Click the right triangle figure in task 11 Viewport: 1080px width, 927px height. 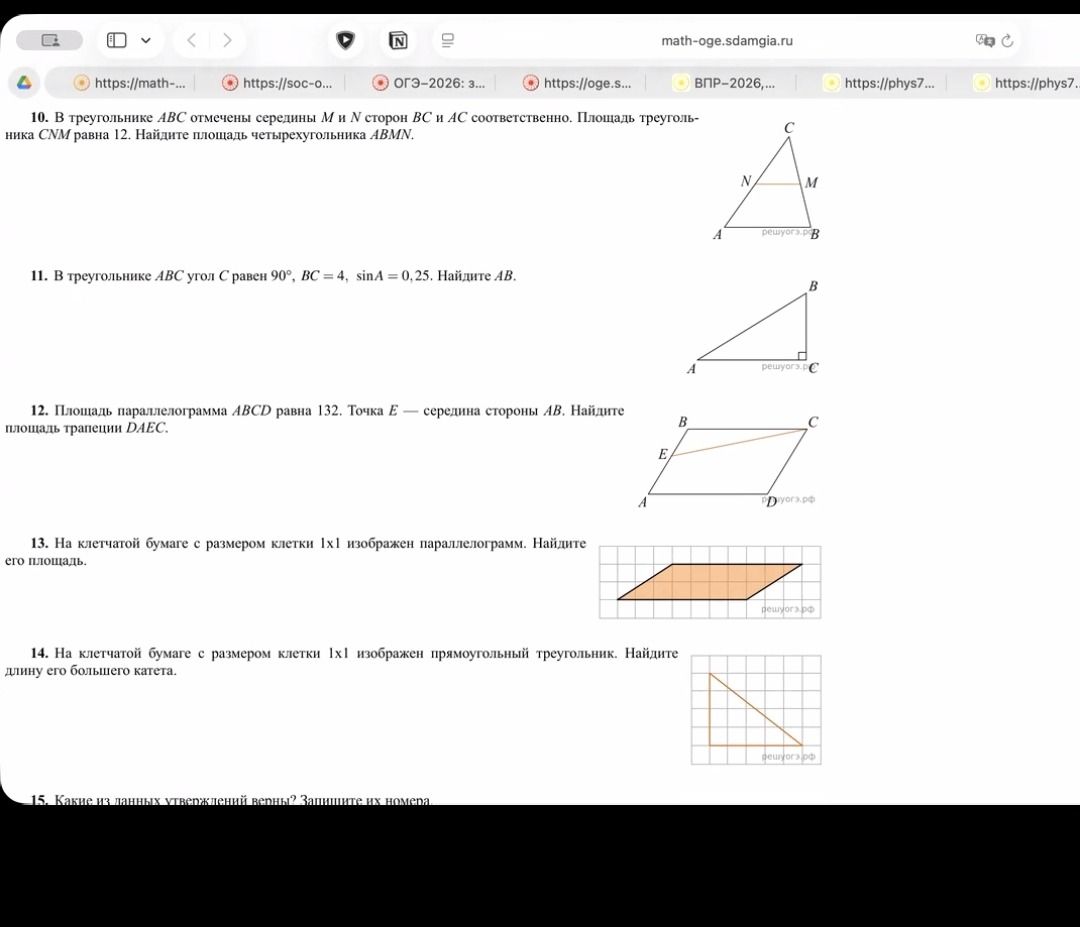coord(754,327)
